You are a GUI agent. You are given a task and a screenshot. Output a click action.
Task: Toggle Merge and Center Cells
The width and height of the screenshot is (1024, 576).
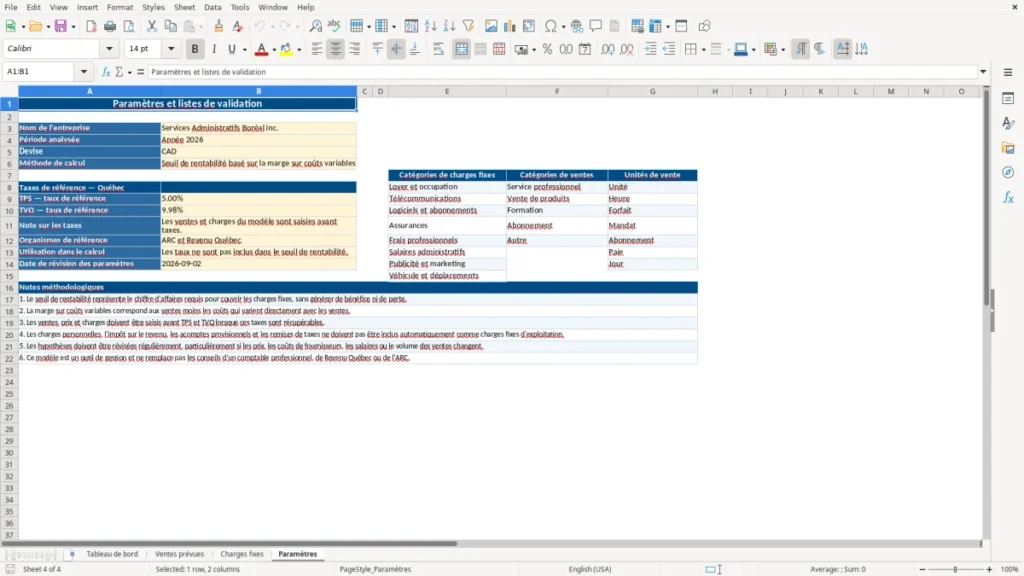click(461, 49)
